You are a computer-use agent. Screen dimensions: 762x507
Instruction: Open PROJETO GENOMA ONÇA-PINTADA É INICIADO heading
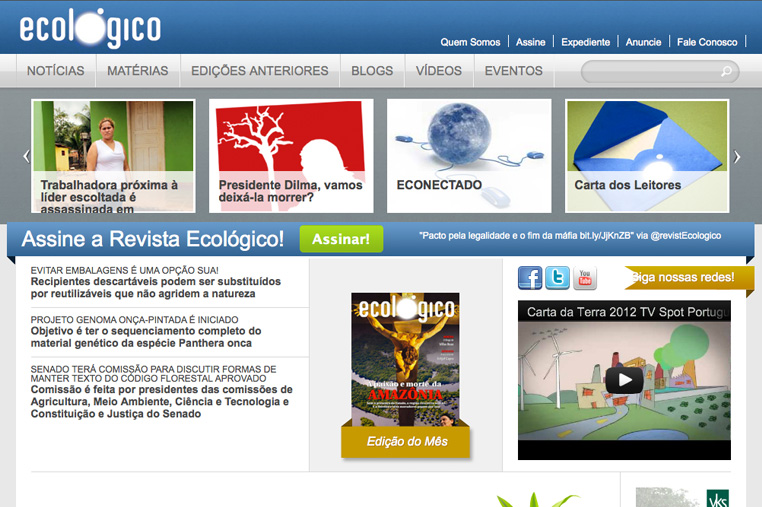[134, 320]
